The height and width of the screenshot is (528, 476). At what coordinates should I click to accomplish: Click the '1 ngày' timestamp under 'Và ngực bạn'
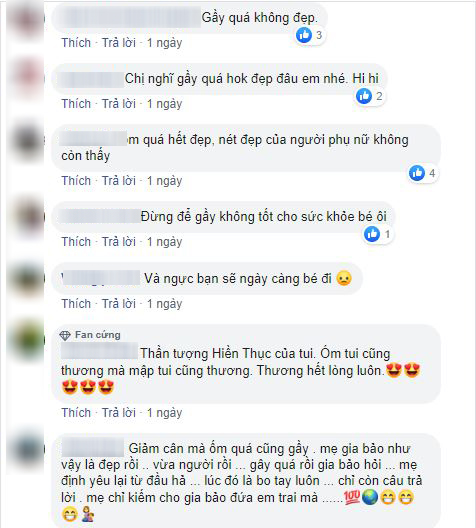[164, 304]
